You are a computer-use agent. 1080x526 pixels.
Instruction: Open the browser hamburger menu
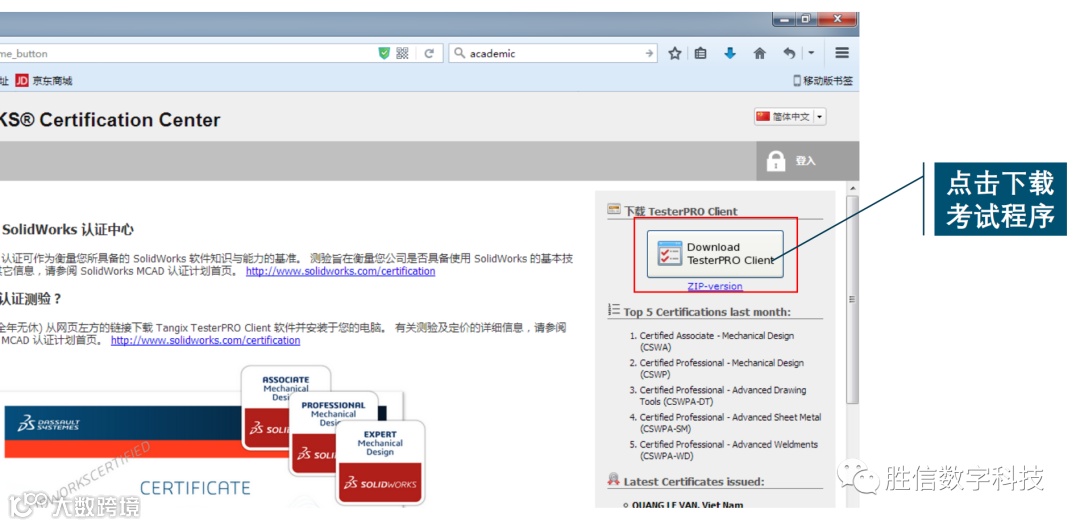pyautogui.click(x=842, y=53)
